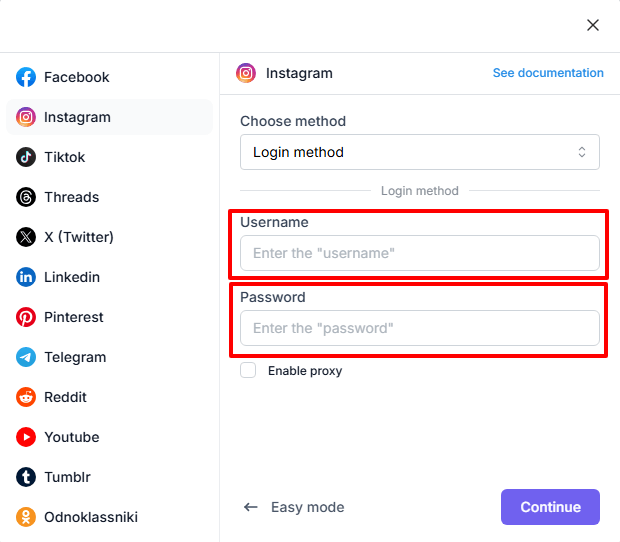The height and width of the screenshot is (542, 620).
Task: Open the Linkedin icon entry
Action: click(26, 277)
